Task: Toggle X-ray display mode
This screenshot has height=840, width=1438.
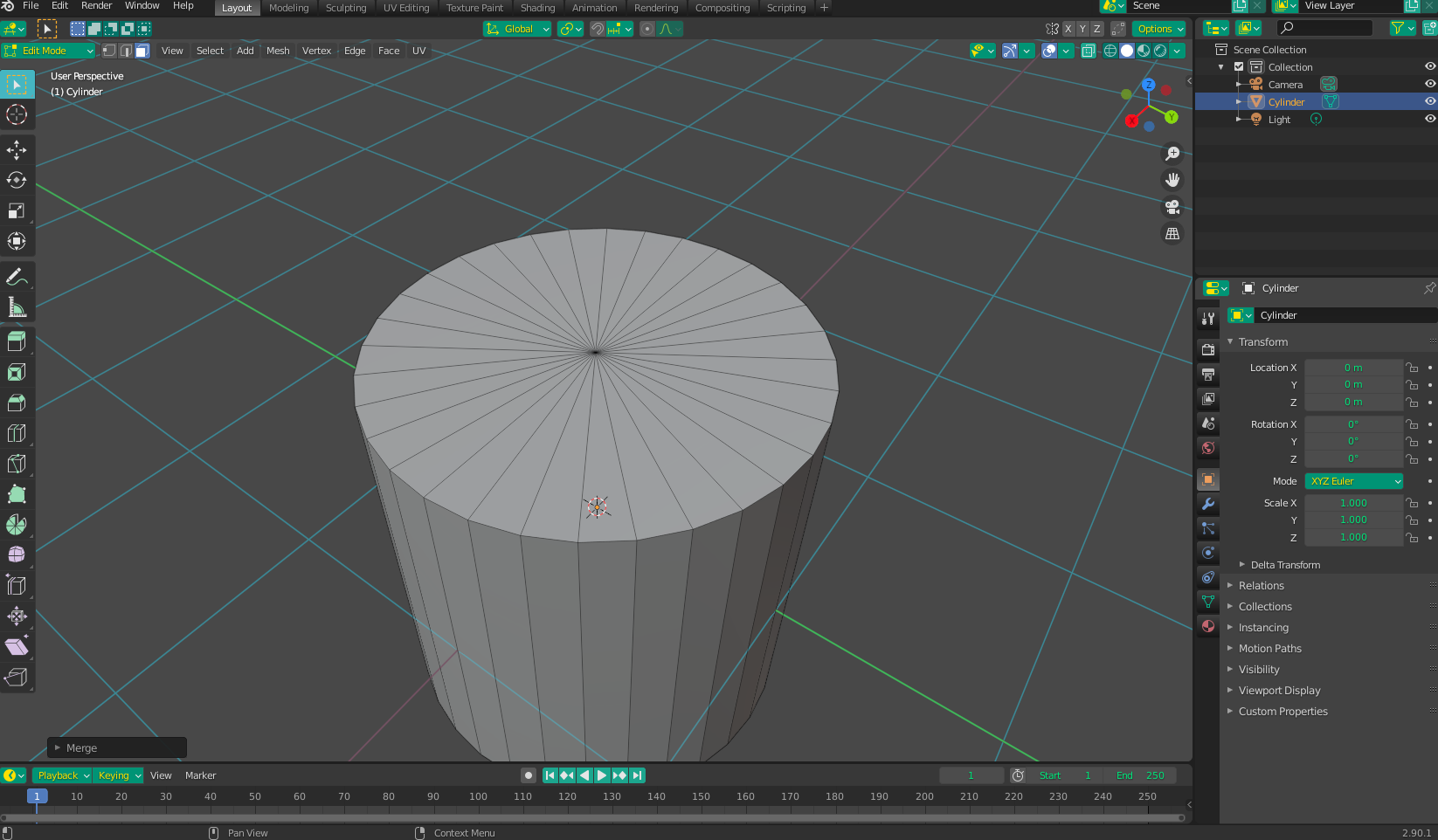Action: point(1089,51)
